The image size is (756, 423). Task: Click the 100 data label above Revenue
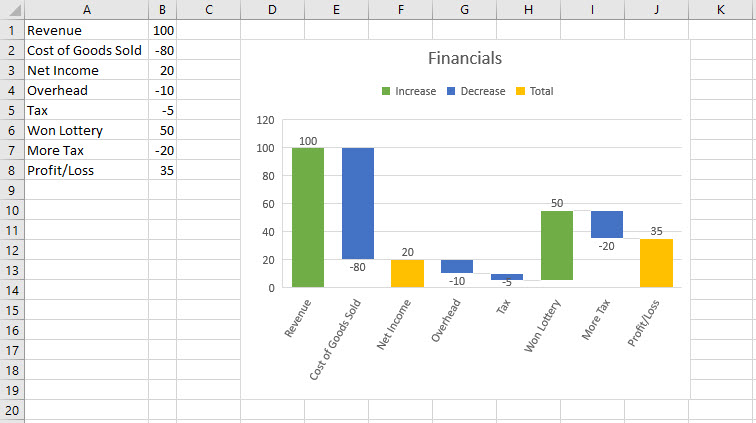tap(308, 141)
